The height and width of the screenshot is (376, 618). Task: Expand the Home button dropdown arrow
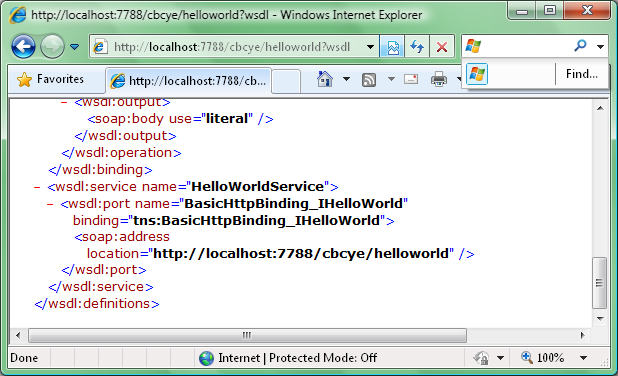pyautogui.click(x=346, y=79)
